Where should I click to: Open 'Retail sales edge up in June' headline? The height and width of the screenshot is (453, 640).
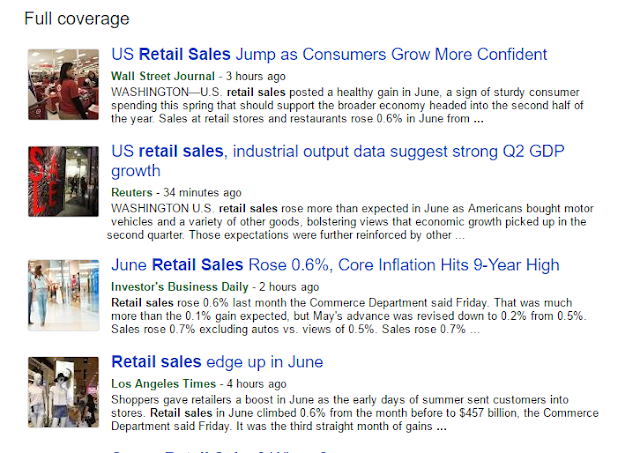217,361
